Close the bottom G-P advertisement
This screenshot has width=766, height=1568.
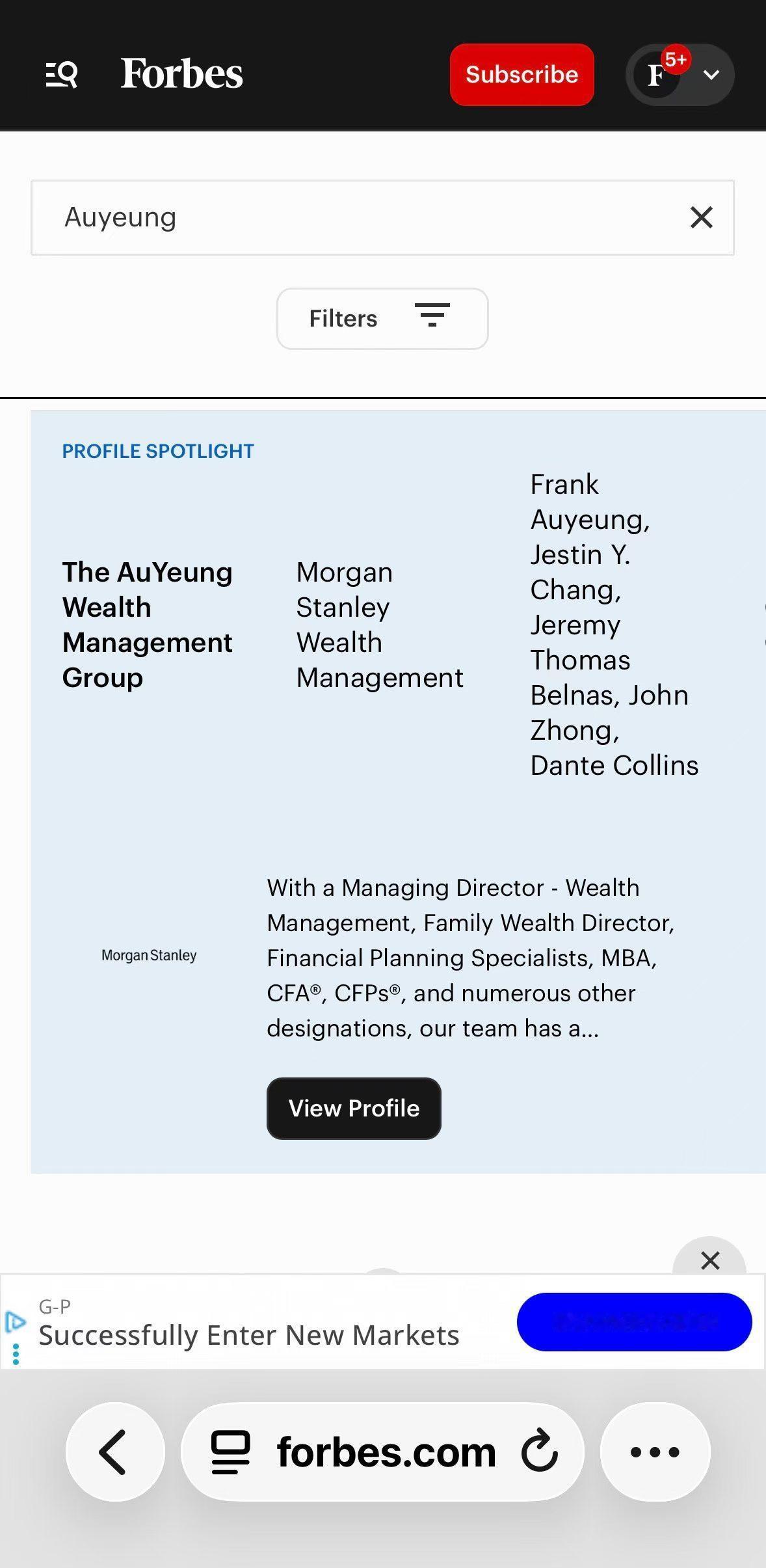(x=710, y=1260)
